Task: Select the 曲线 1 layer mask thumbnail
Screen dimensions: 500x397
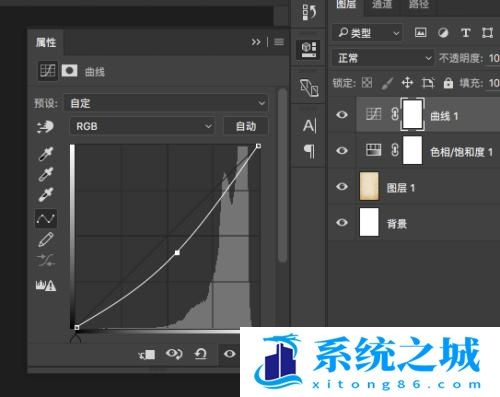Action: pos(413,114)
